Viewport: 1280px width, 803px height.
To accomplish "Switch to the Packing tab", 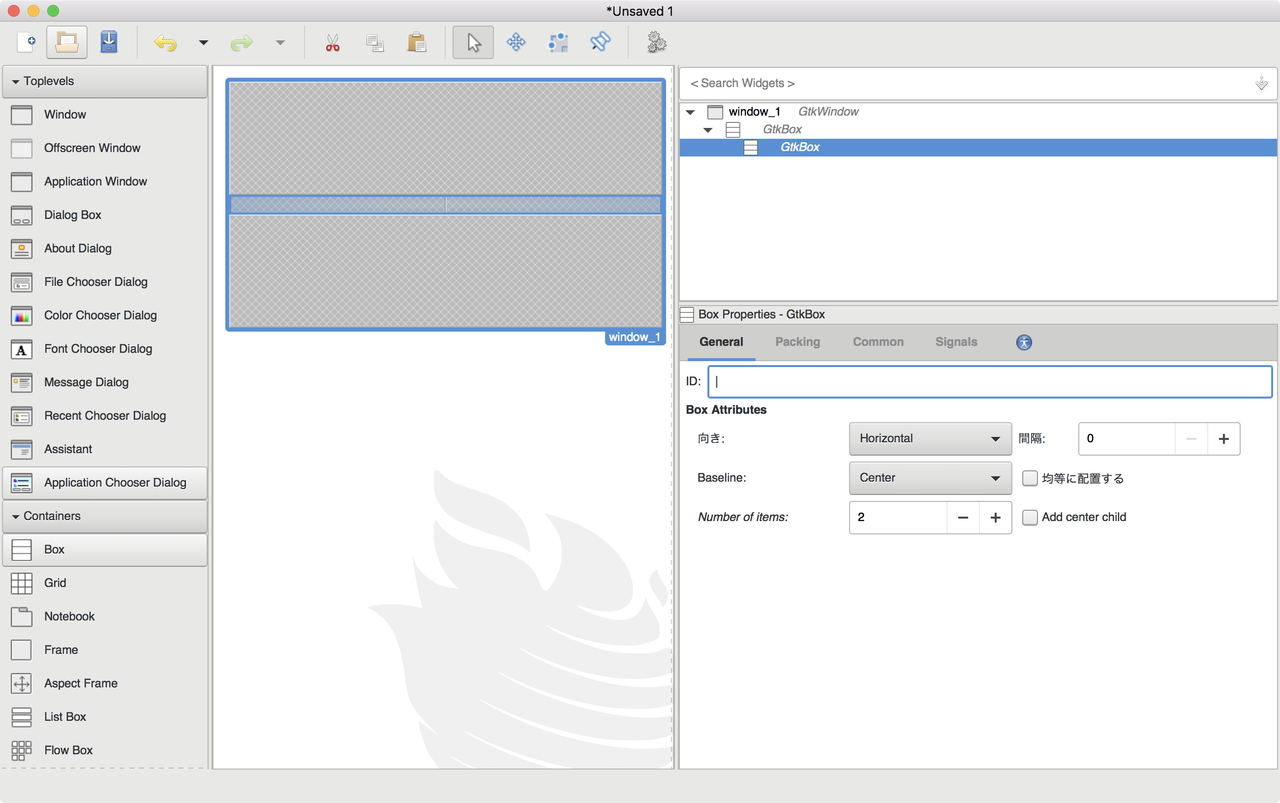I will click(x=797, y=341).
